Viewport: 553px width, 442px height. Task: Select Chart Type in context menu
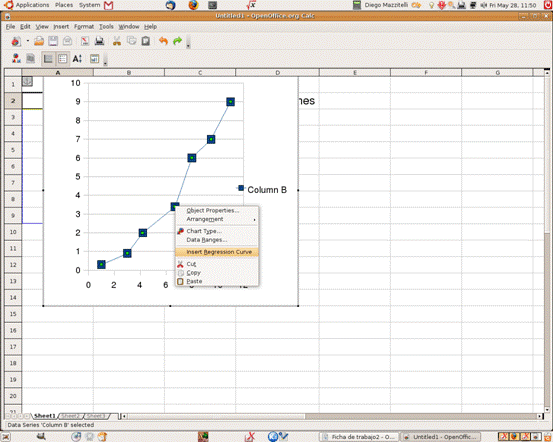coord(217,231)
